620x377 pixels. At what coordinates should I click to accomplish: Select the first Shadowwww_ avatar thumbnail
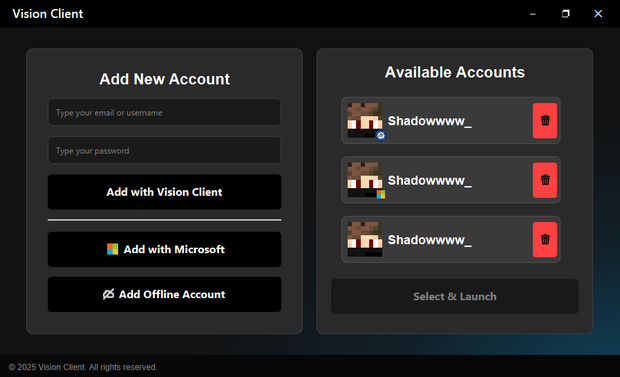tap(365, 120)
